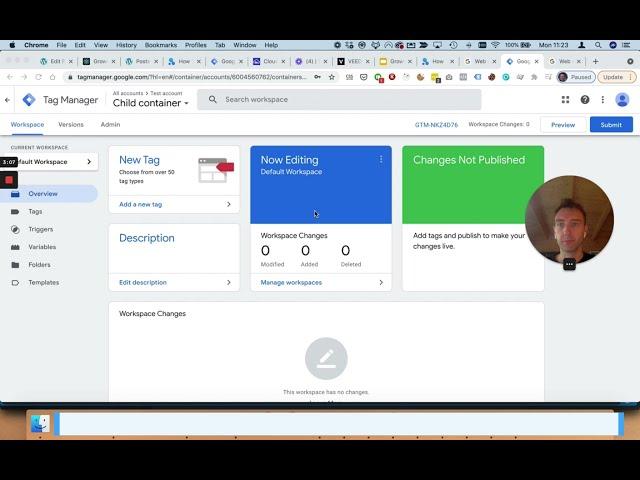Click the All accounts breadcrumb link

coord(128,93)
